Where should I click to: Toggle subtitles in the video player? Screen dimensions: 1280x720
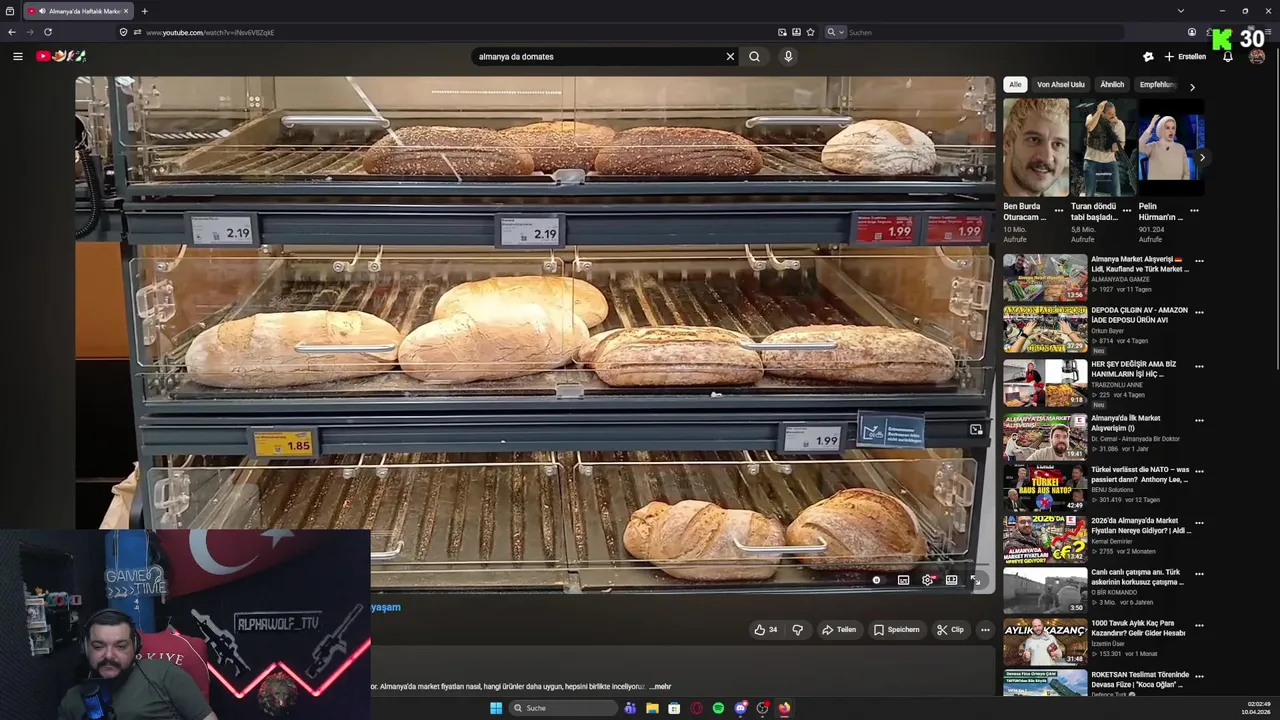[x=903, y=580]
